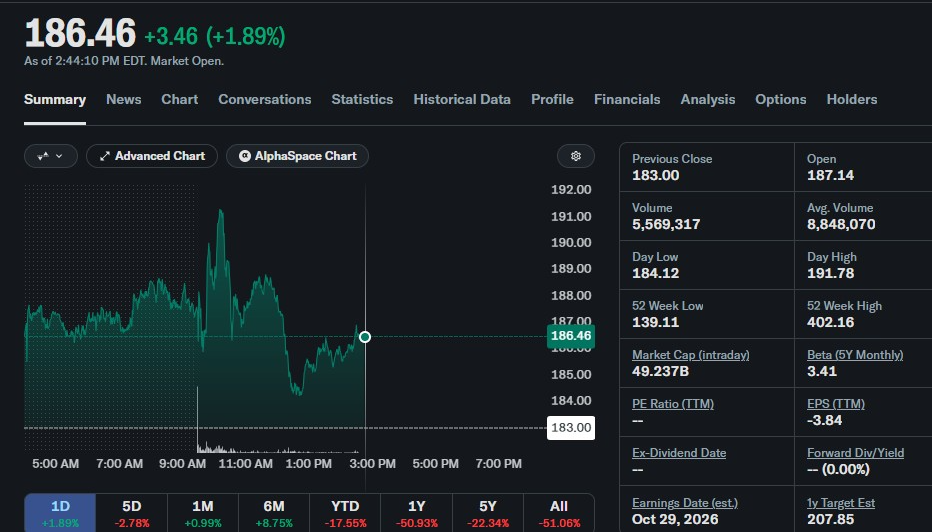Image resolution: width=932 pixels, height=532 pixels.
Task: Click the 52 Week Low value 139.11
Action: pos(655,322)
